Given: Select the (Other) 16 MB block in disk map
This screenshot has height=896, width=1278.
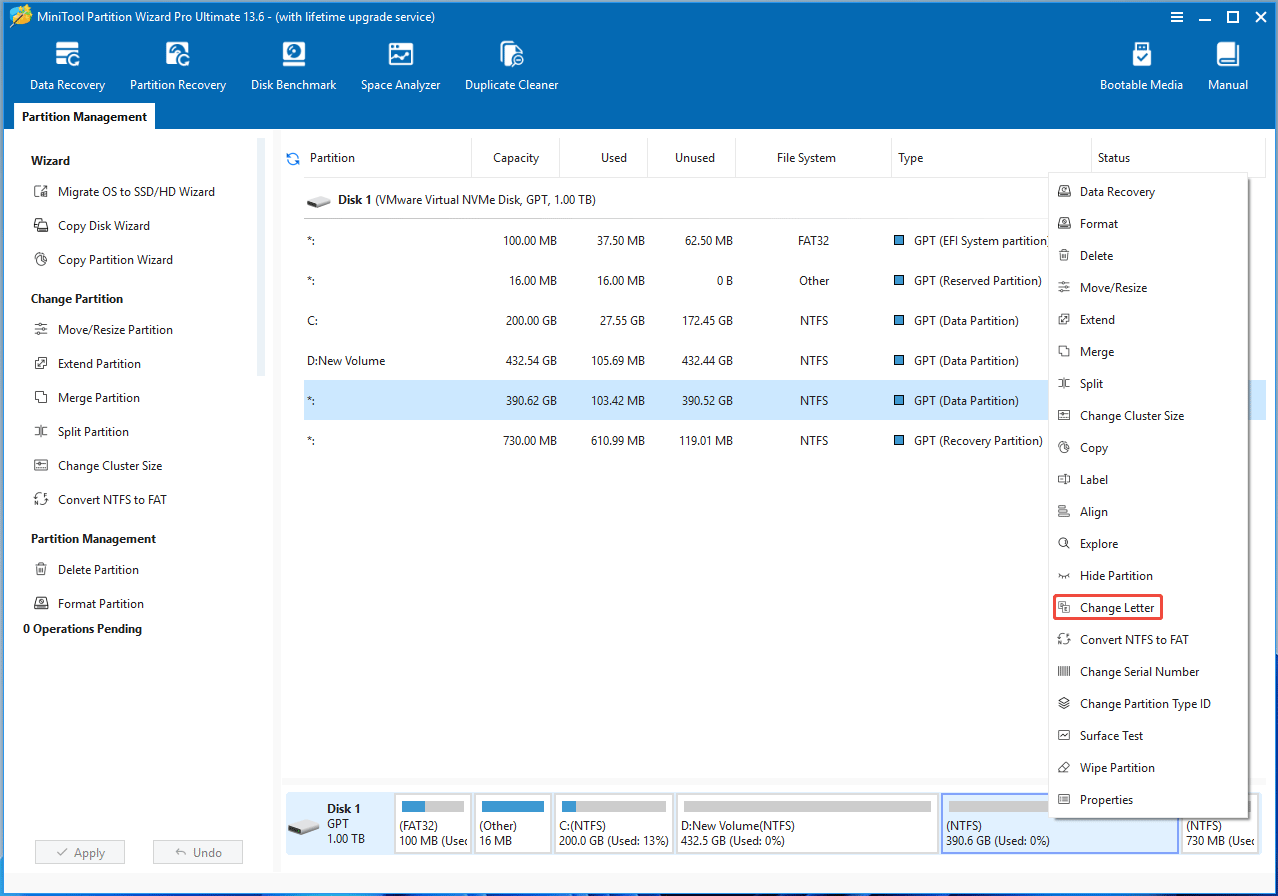Looking at the screenshot, I should point(512,824).
